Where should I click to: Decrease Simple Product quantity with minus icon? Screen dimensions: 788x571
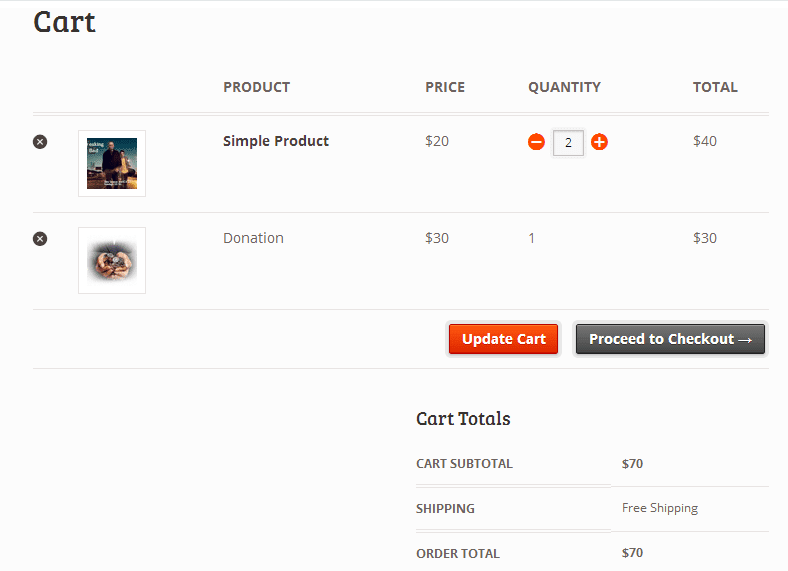(536, 142)
